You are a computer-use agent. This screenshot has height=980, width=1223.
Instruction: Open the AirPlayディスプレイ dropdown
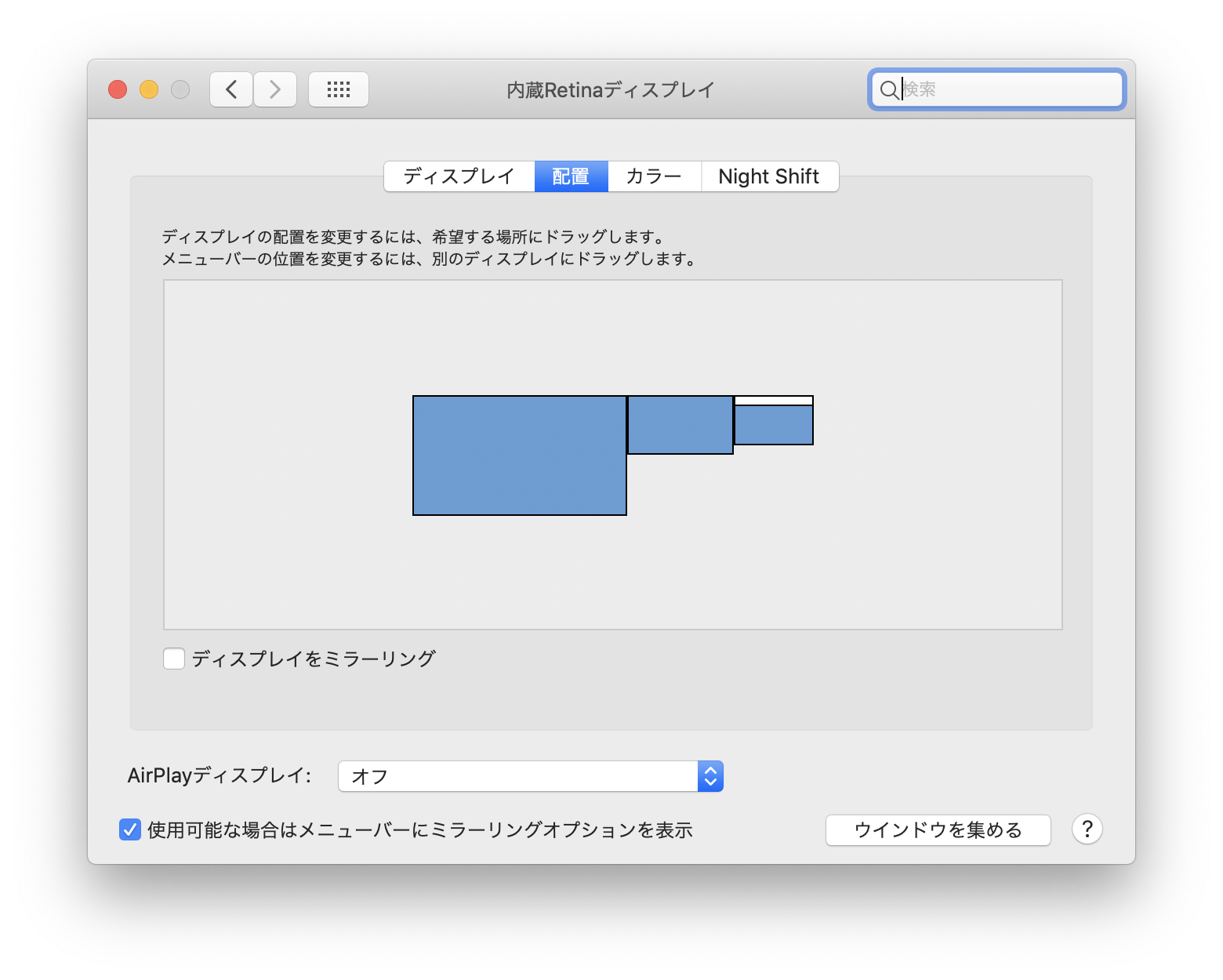coord(531,776)
